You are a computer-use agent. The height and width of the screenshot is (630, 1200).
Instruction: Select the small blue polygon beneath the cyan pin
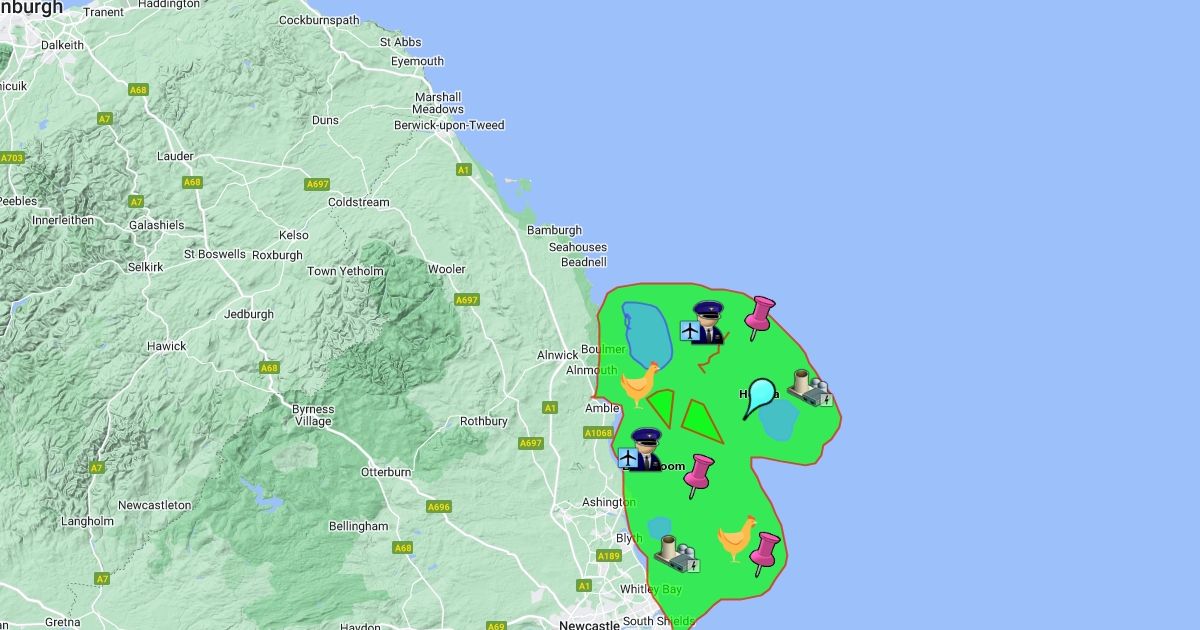pos(778,421)
